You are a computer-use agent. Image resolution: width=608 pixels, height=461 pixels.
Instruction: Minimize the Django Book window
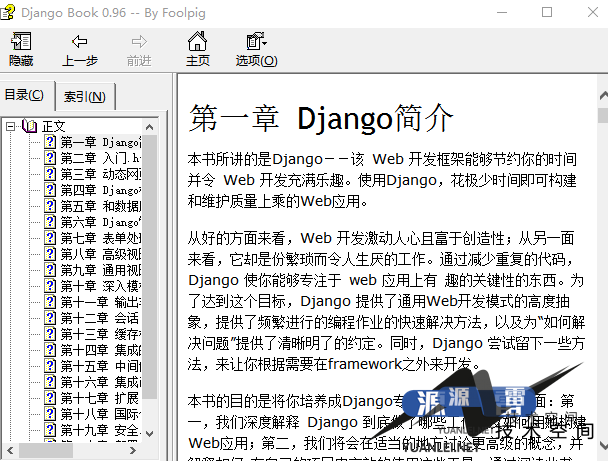[x=502, y=12]
